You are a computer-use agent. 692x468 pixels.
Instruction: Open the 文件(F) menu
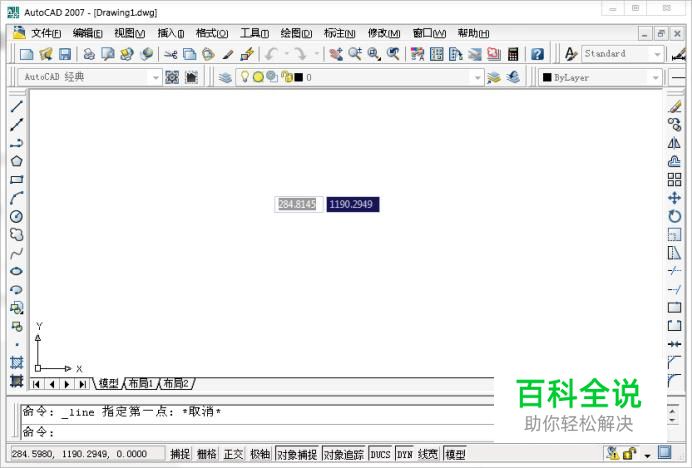pos(46,33)
